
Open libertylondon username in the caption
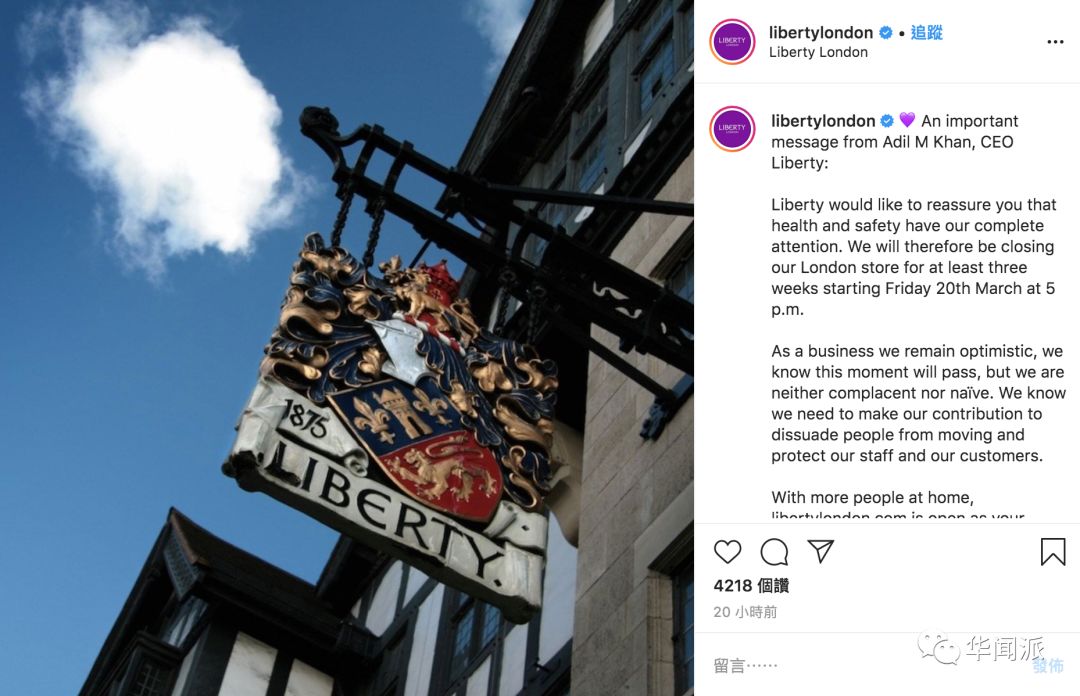(823, 121)
